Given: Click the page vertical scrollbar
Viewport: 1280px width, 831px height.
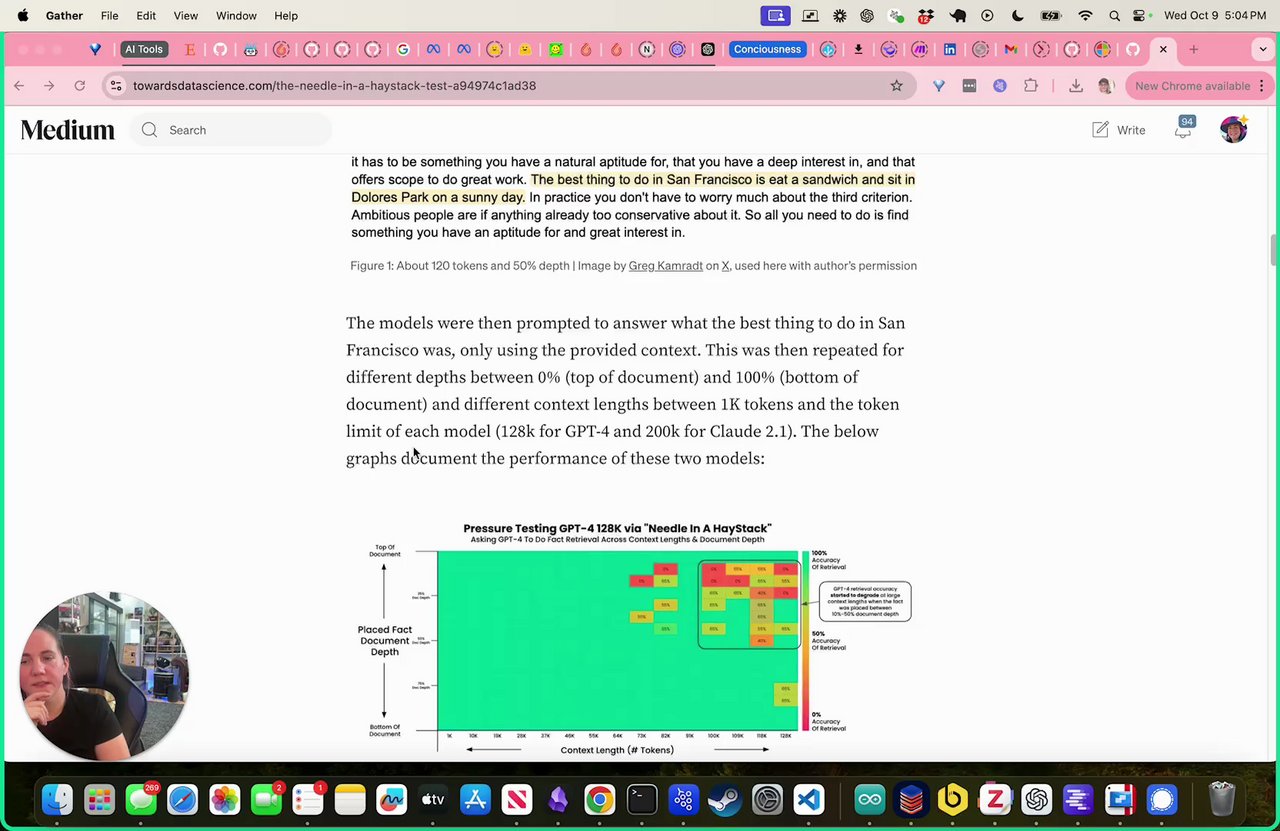Looking at the screenshot, I should tap(1274, 250).
